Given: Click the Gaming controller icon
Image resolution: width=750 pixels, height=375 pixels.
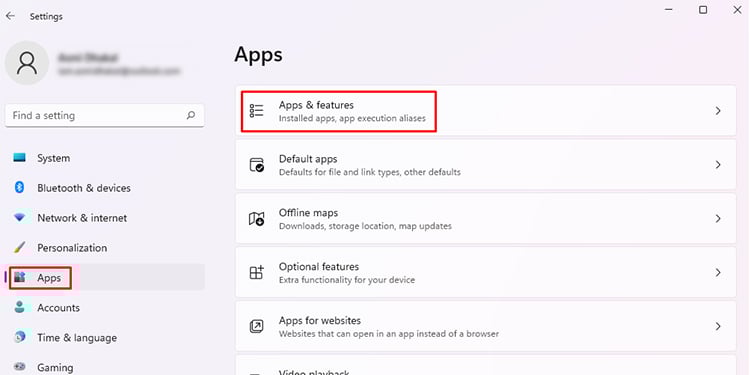Looking at the screenshot, I should 20,367.
